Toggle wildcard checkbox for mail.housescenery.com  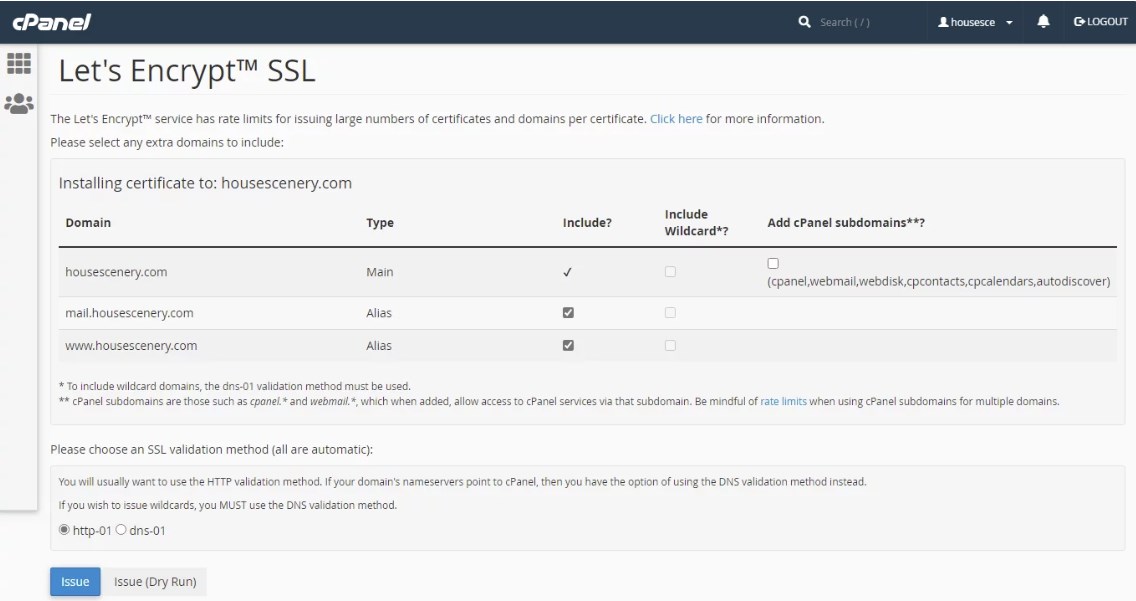coord(670,313)
